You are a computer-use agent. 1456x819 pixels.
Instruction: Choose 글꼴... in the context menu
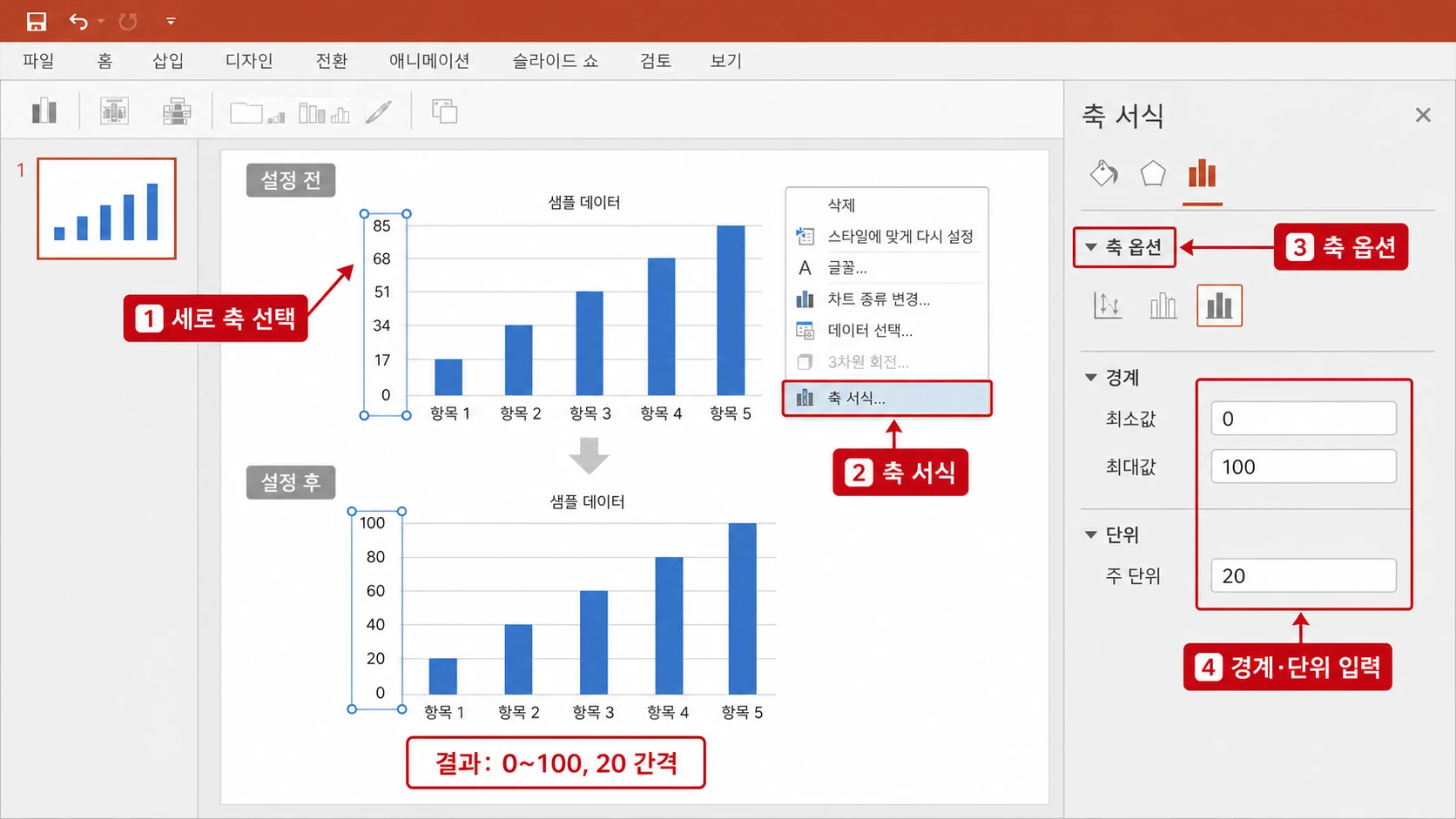point(886,267)
